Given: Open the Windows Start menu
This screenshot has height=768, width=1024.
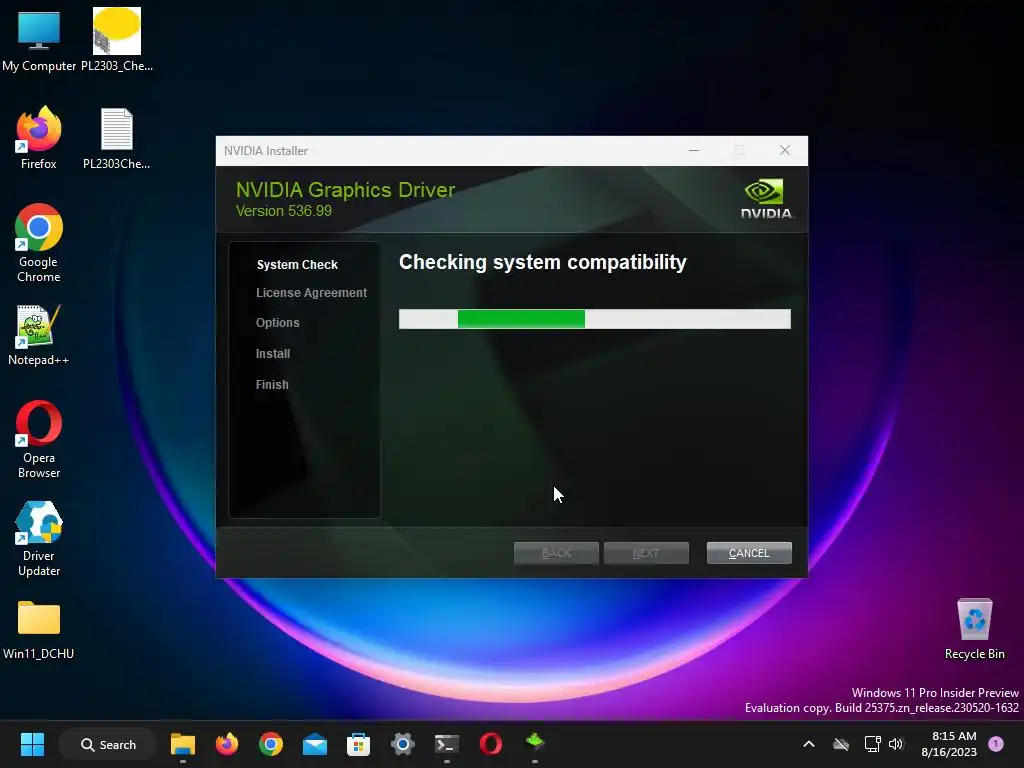Looking at the screenshot, I should click(32, 744).
